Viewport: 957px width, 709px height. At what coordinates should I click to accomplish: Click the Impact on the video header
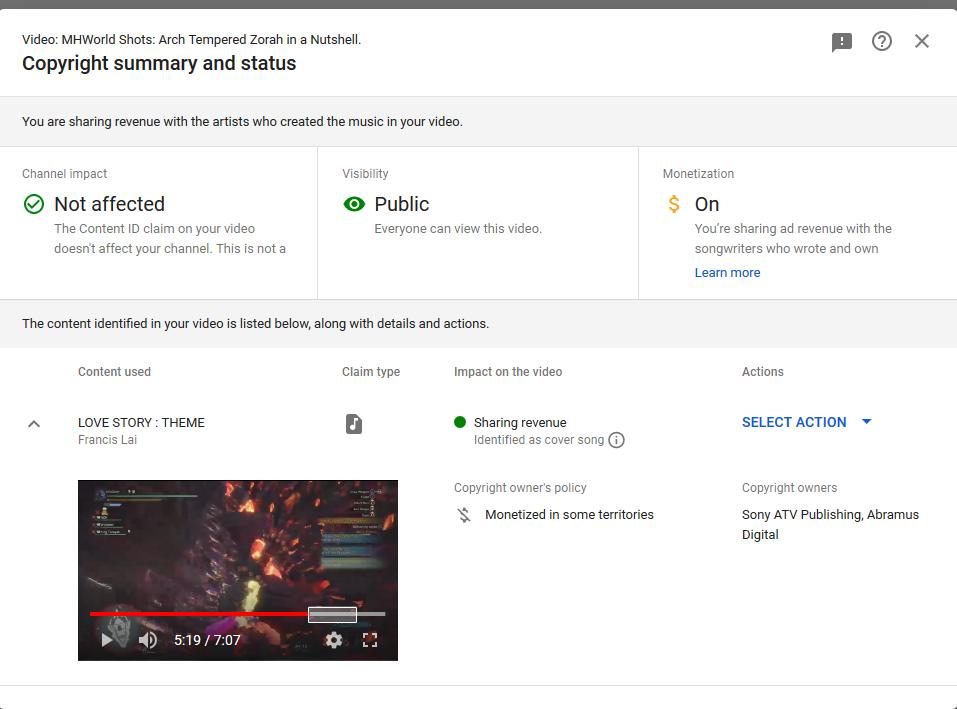point(508,372)
